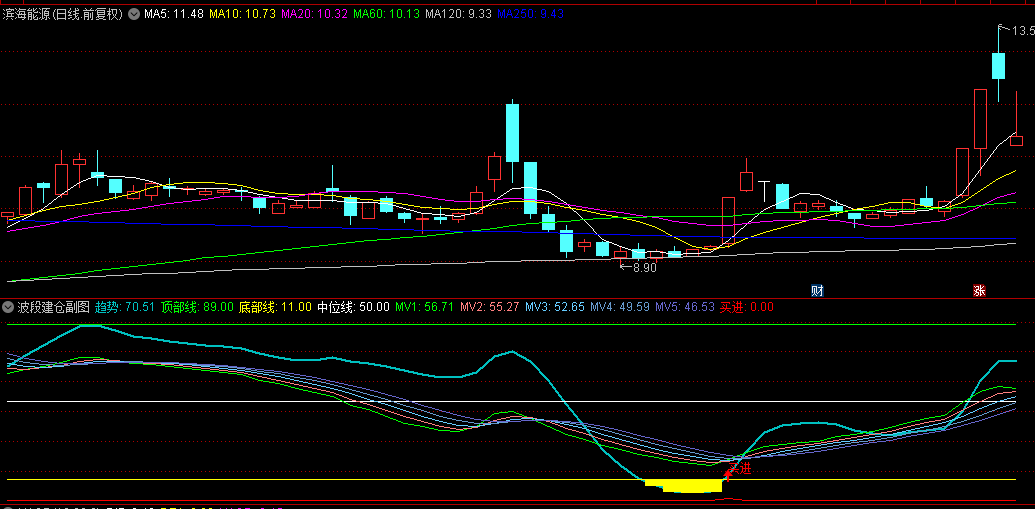Toggle the MA120 line label
The image size is (1035, 509).
pyautogui.click(x=458, y=14)
